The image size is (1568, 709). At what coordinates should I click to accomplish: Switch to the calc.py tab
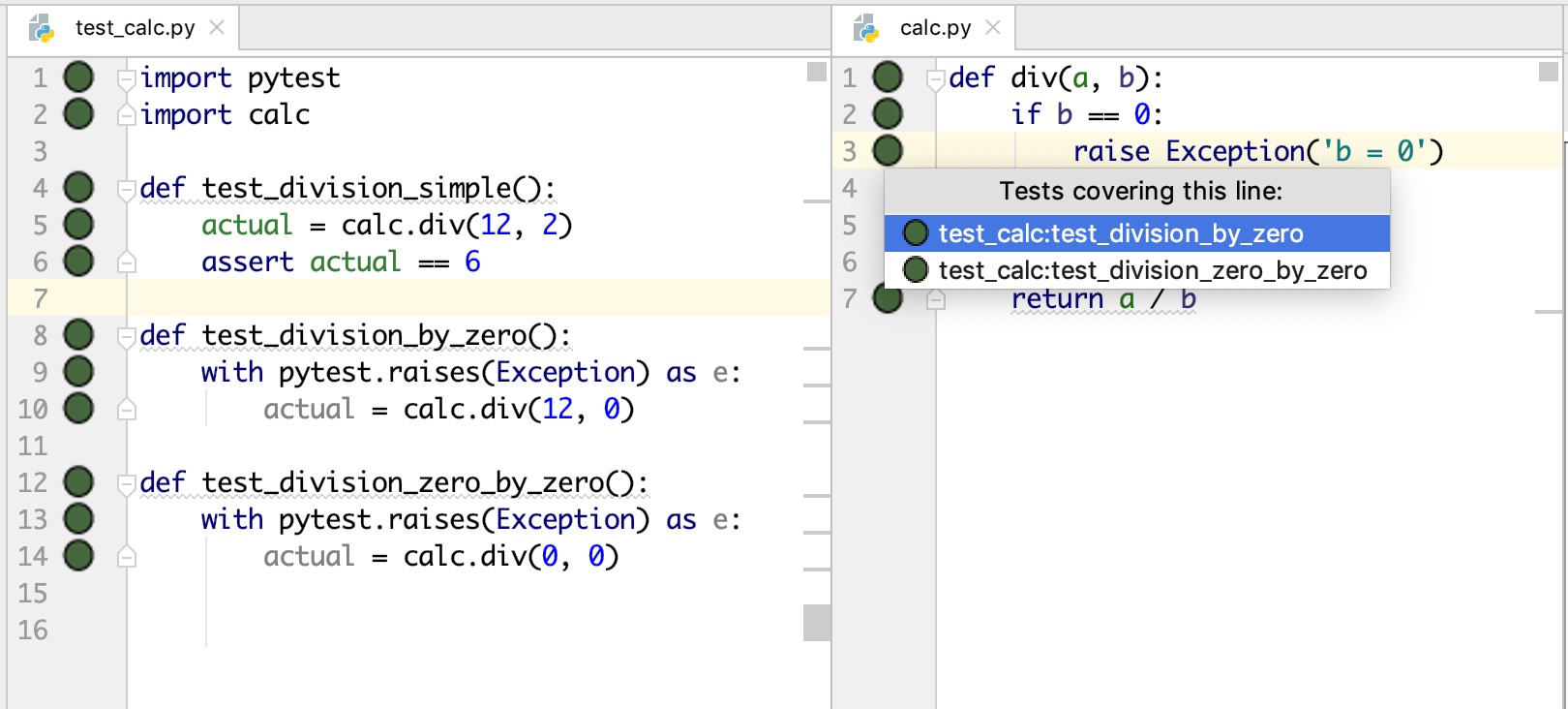(934, 28)
